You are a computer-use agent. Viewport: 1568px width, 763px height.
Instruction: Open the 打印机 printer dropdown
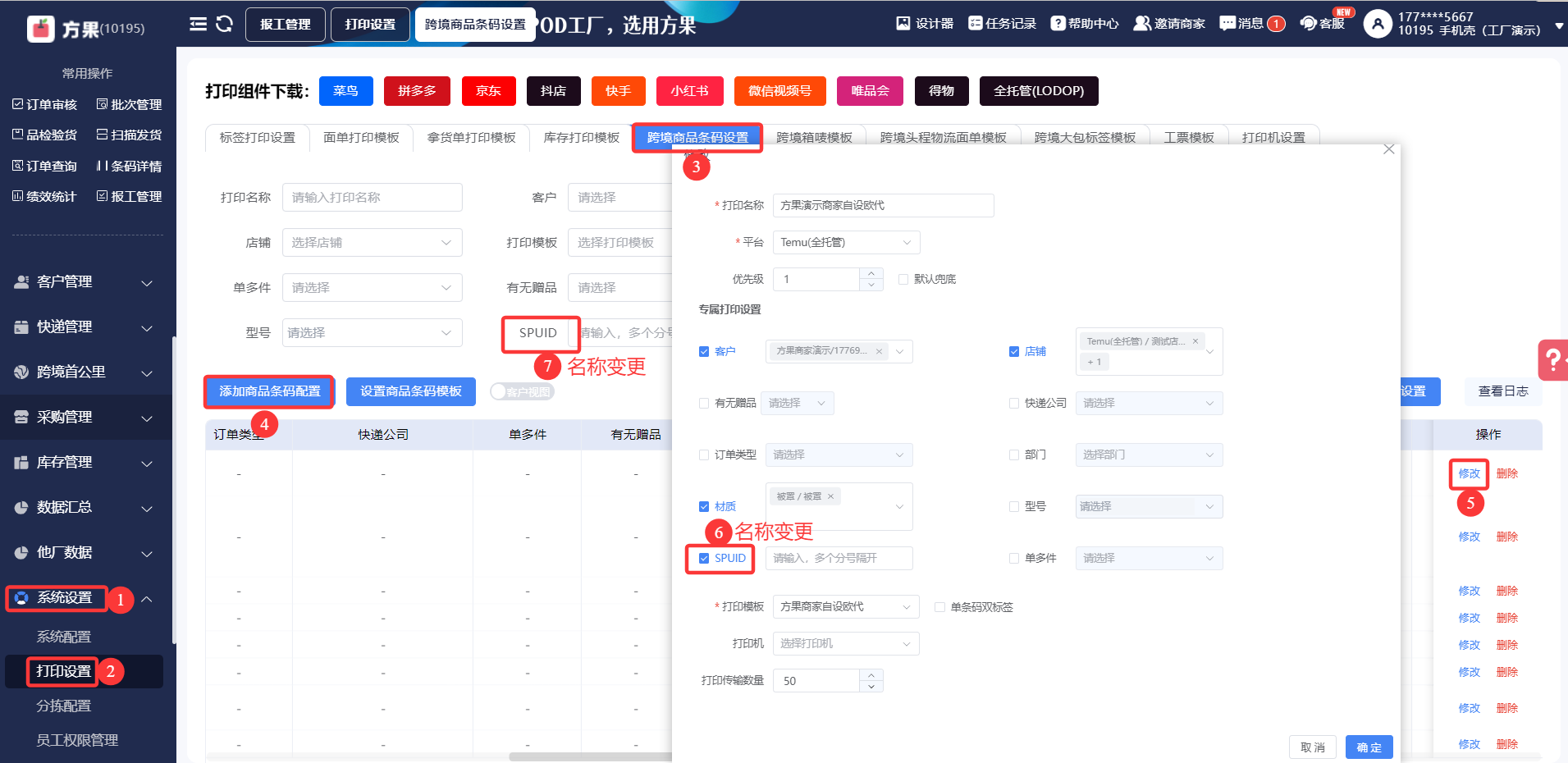[x=846, y=643]
